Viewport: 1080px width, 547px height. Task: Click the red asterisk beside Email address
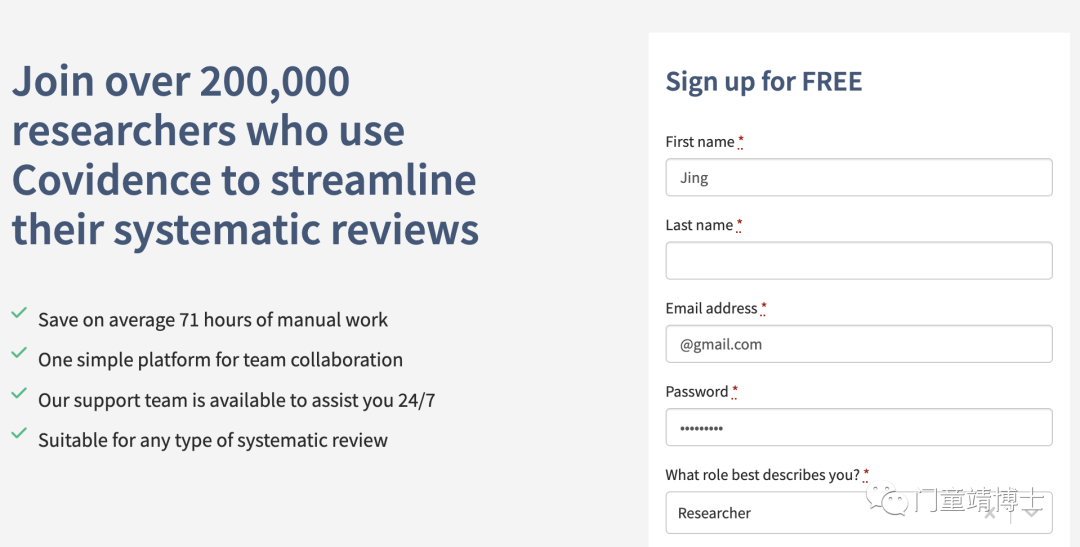[763, 307]
